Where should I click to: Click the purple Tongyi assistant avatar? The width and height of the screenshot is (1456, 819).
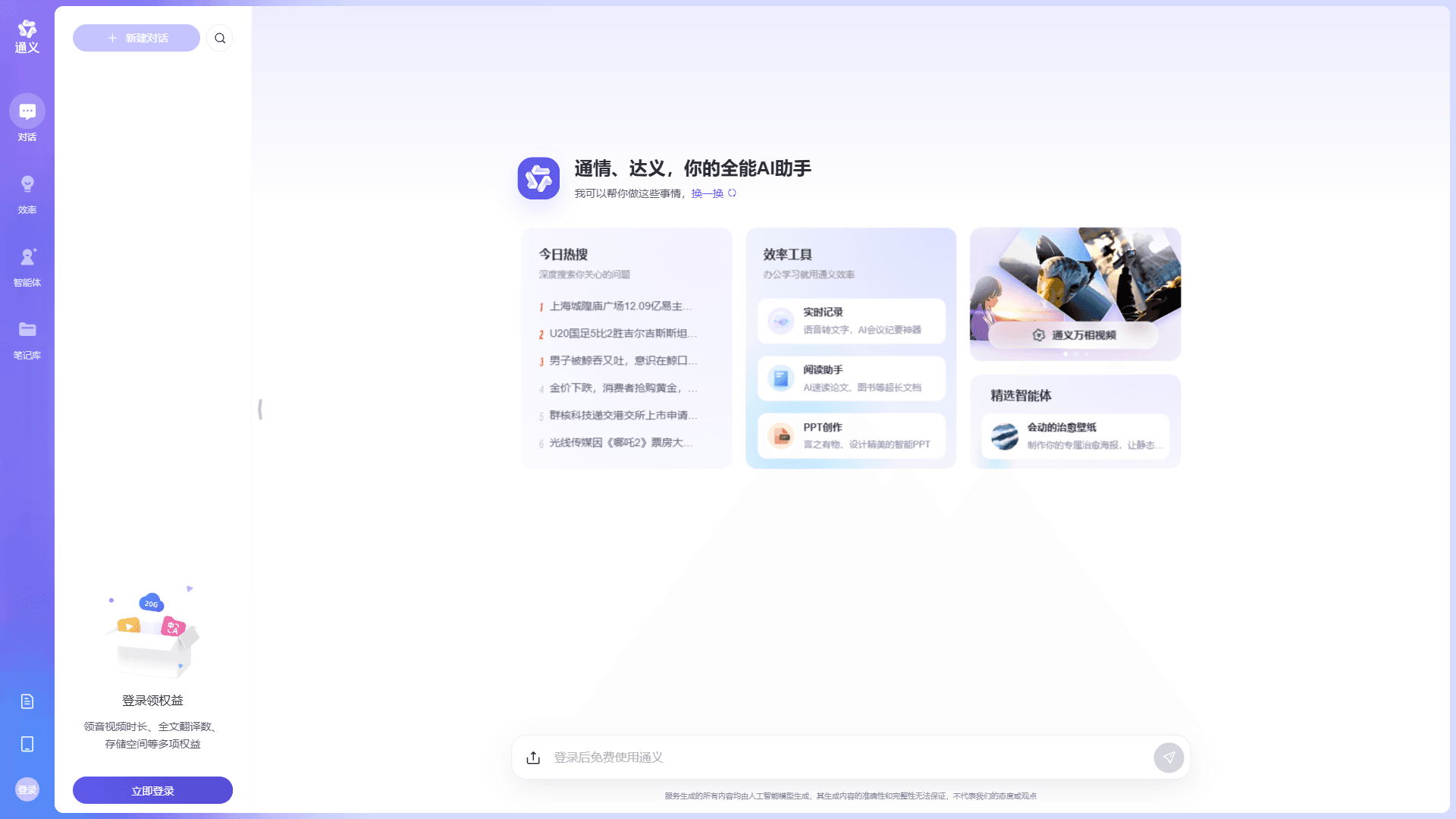(x=538, y=178)
